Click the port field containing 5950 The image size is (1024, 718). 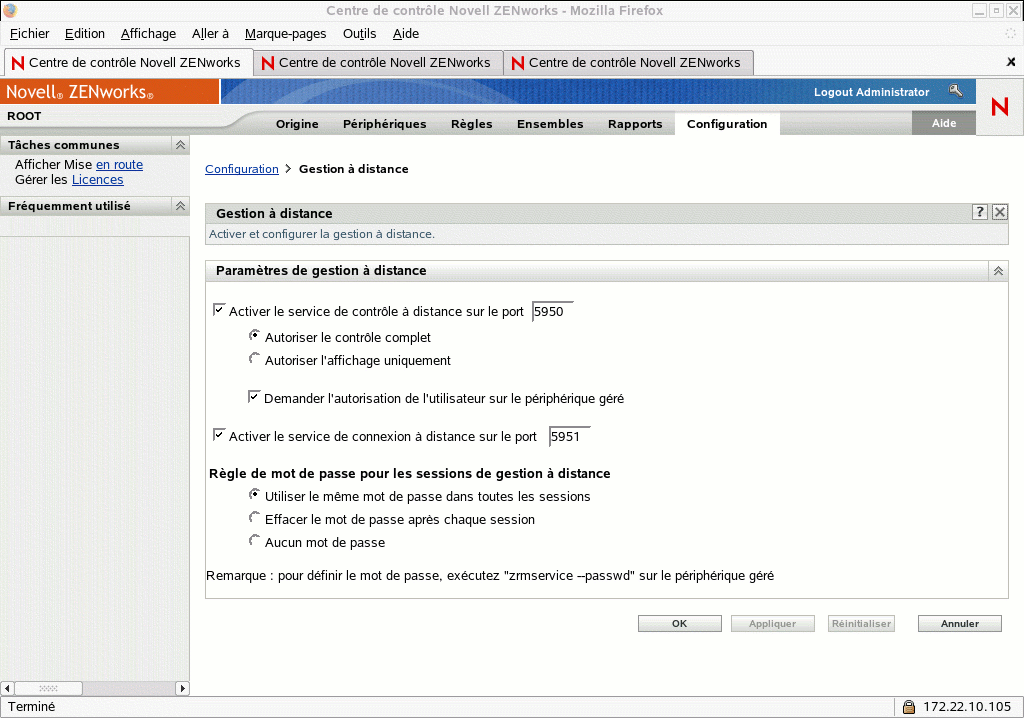pos(552,311)
